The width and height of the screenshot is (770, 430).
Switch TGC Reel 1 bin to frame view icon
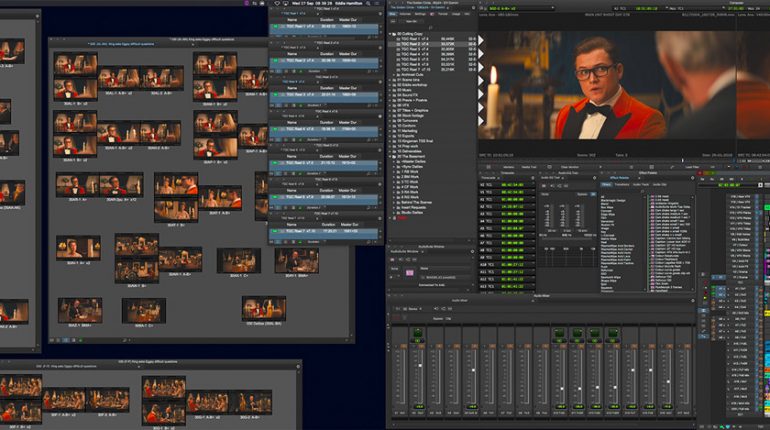click(286, 36)
